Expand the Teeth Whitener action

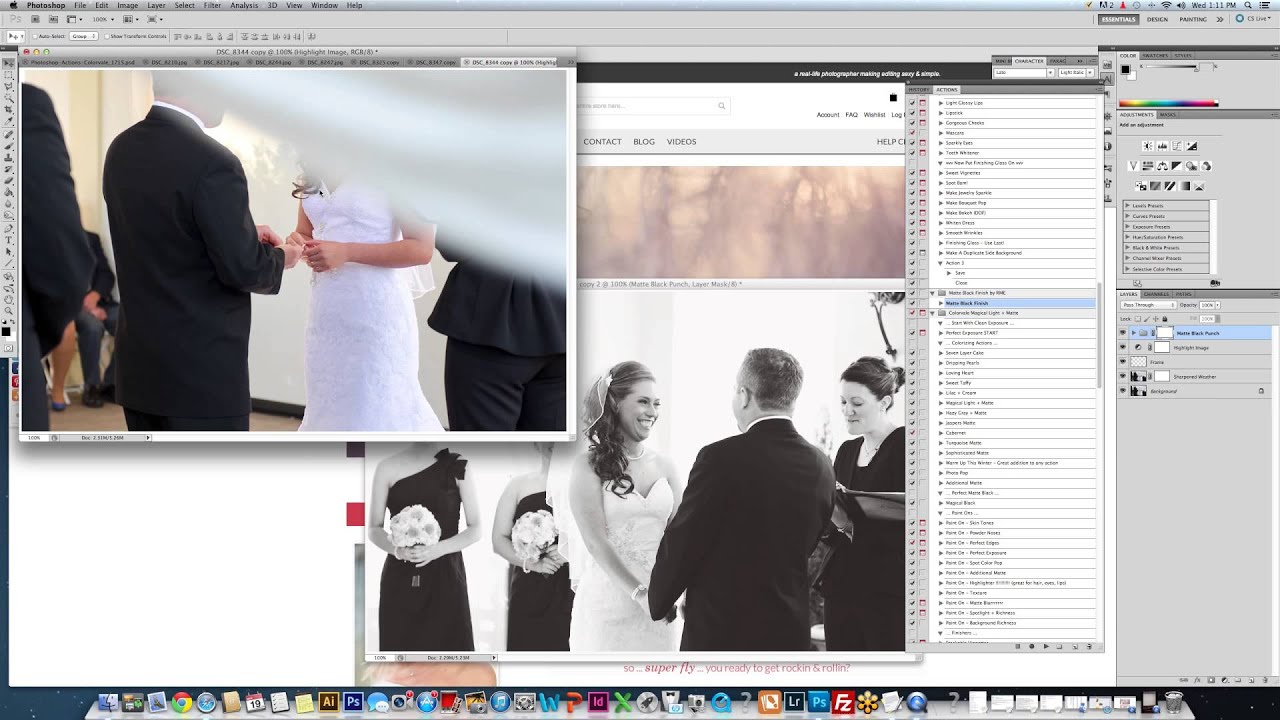(941, 153)
